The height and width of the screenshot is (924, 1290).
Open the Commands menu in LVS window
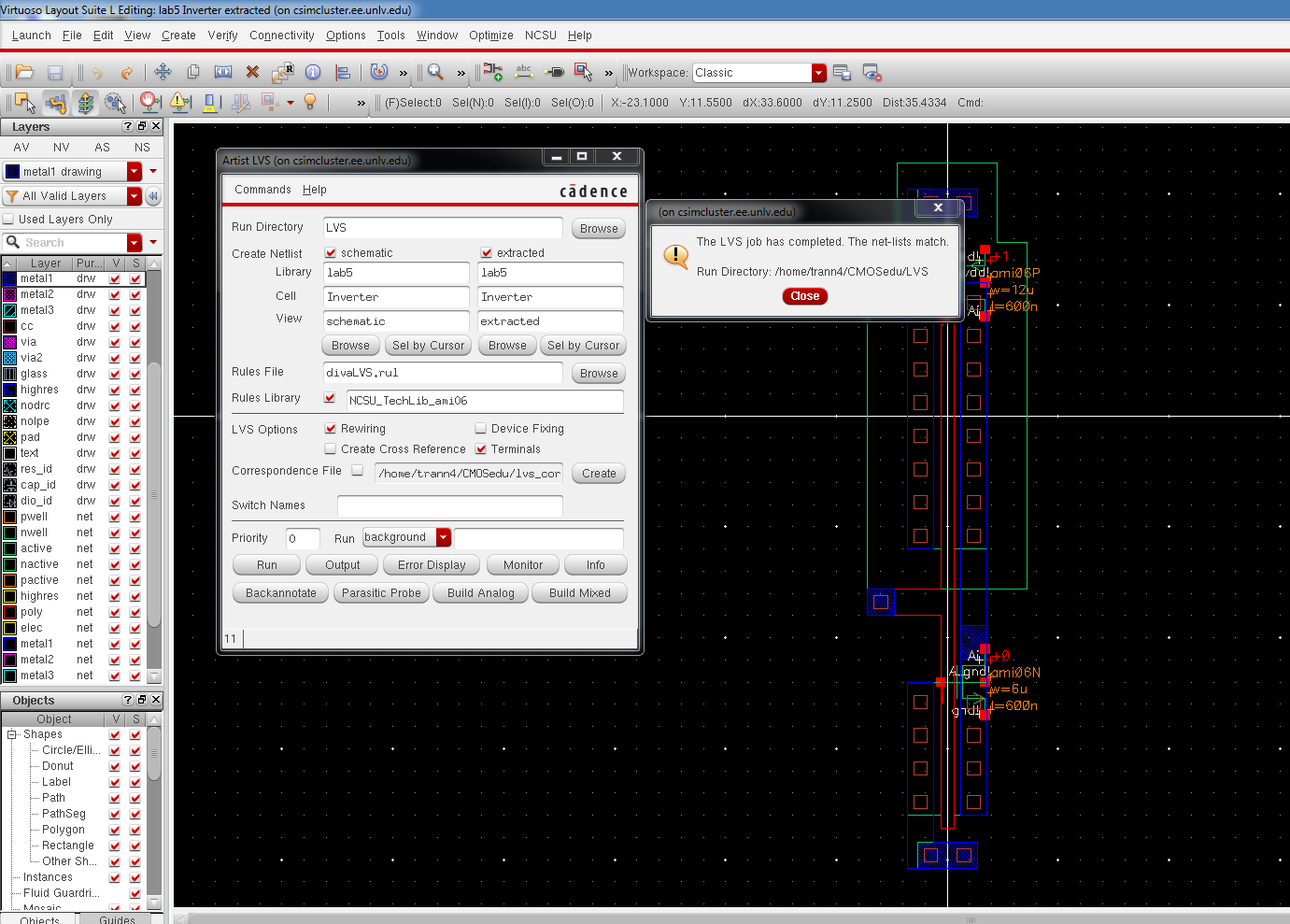point(263,190)
